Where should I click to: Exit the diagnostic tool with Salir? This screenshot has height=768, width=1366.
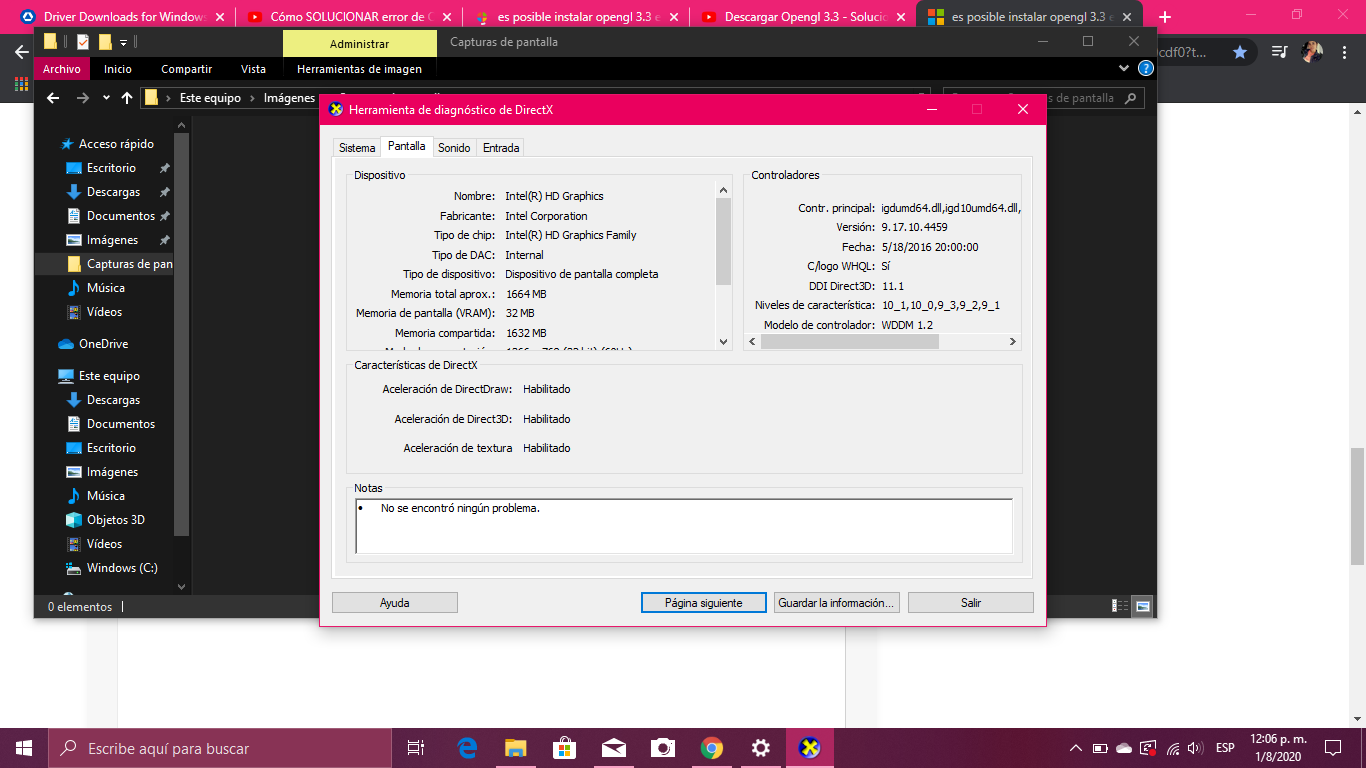coord(971,603)
